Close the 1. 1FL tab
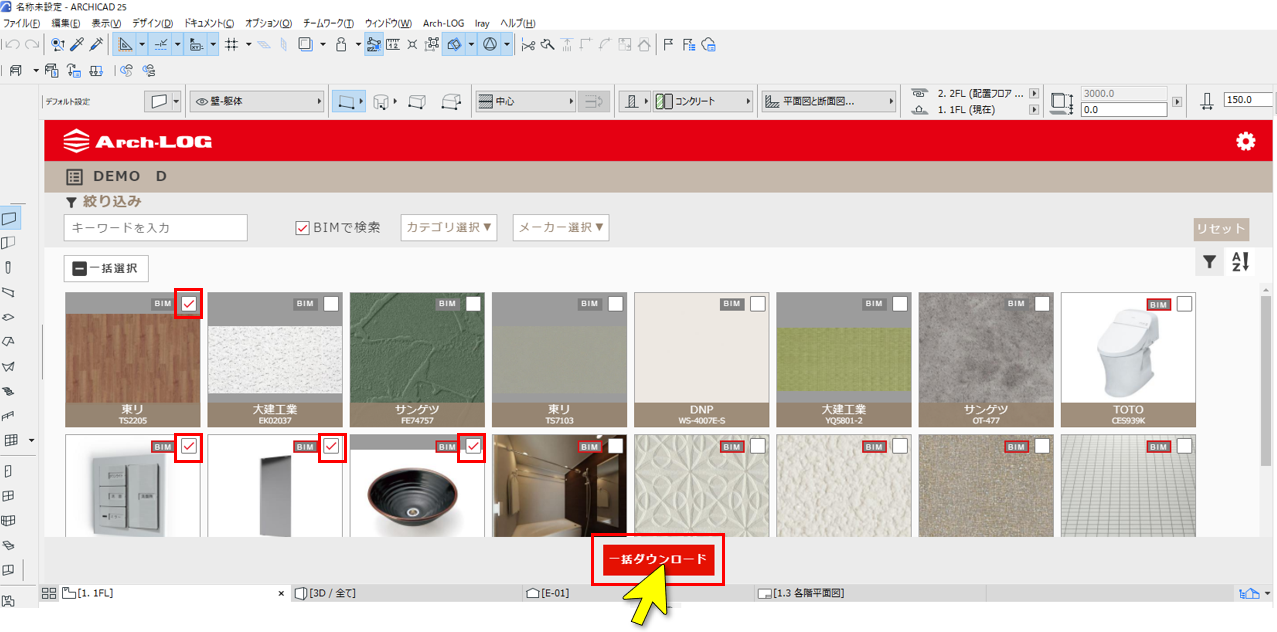This screenshot has height=632, width=1277. [281, 594]
